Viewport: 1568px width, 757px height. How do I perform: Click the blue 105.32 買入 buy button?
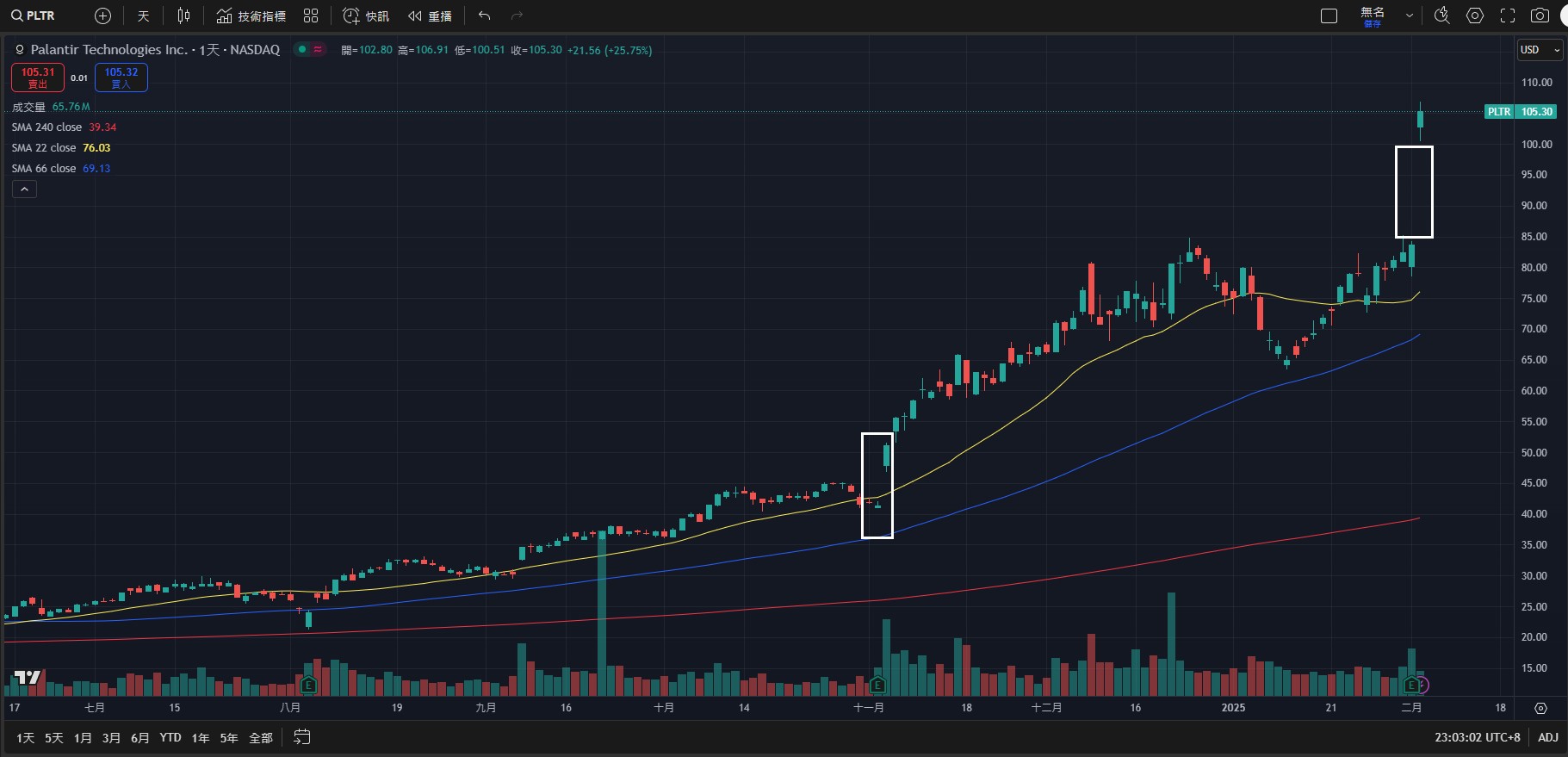click(121, 78)
